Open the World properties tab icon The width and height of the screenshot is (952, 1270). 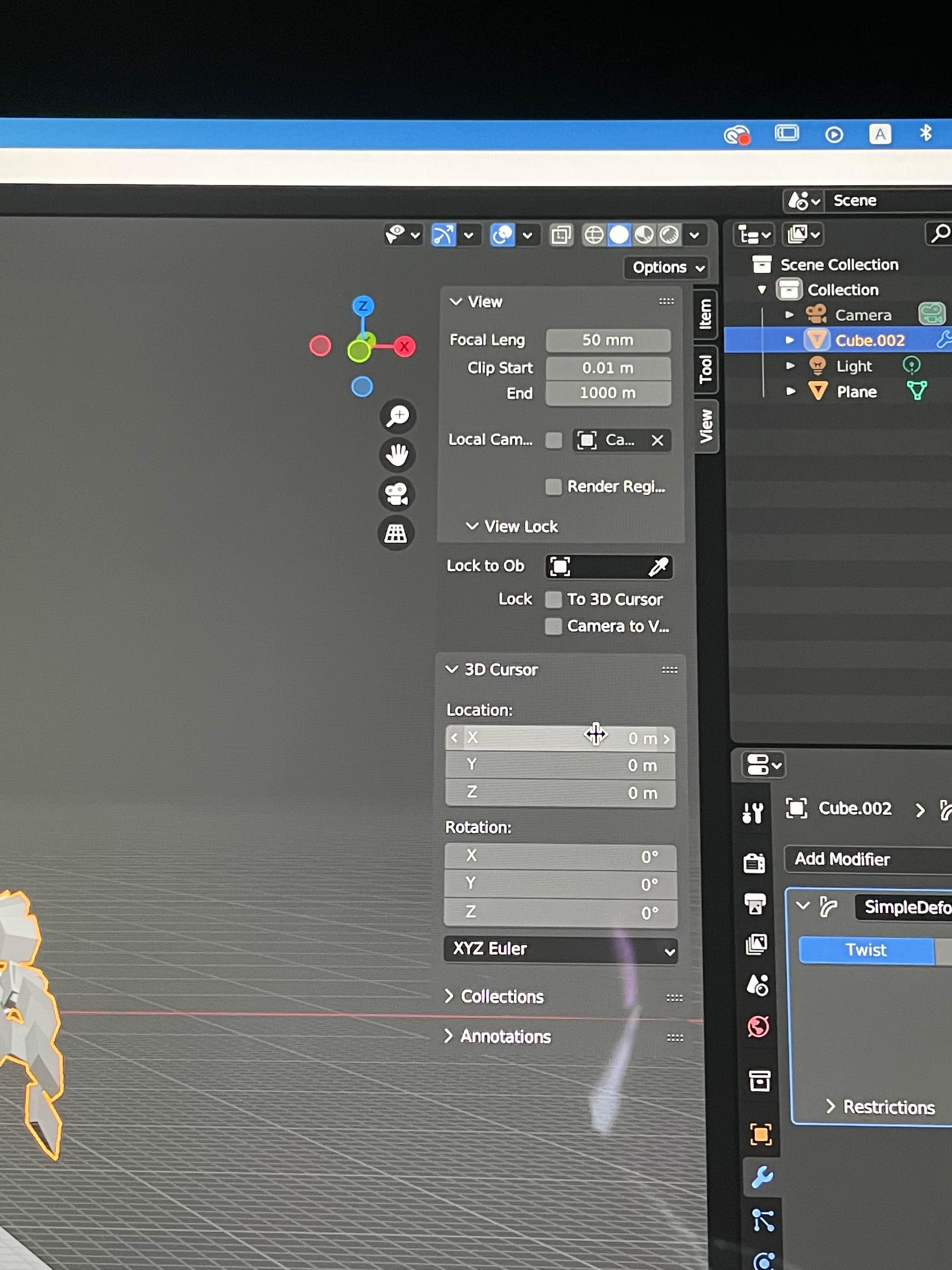[x=758, y=1027]
